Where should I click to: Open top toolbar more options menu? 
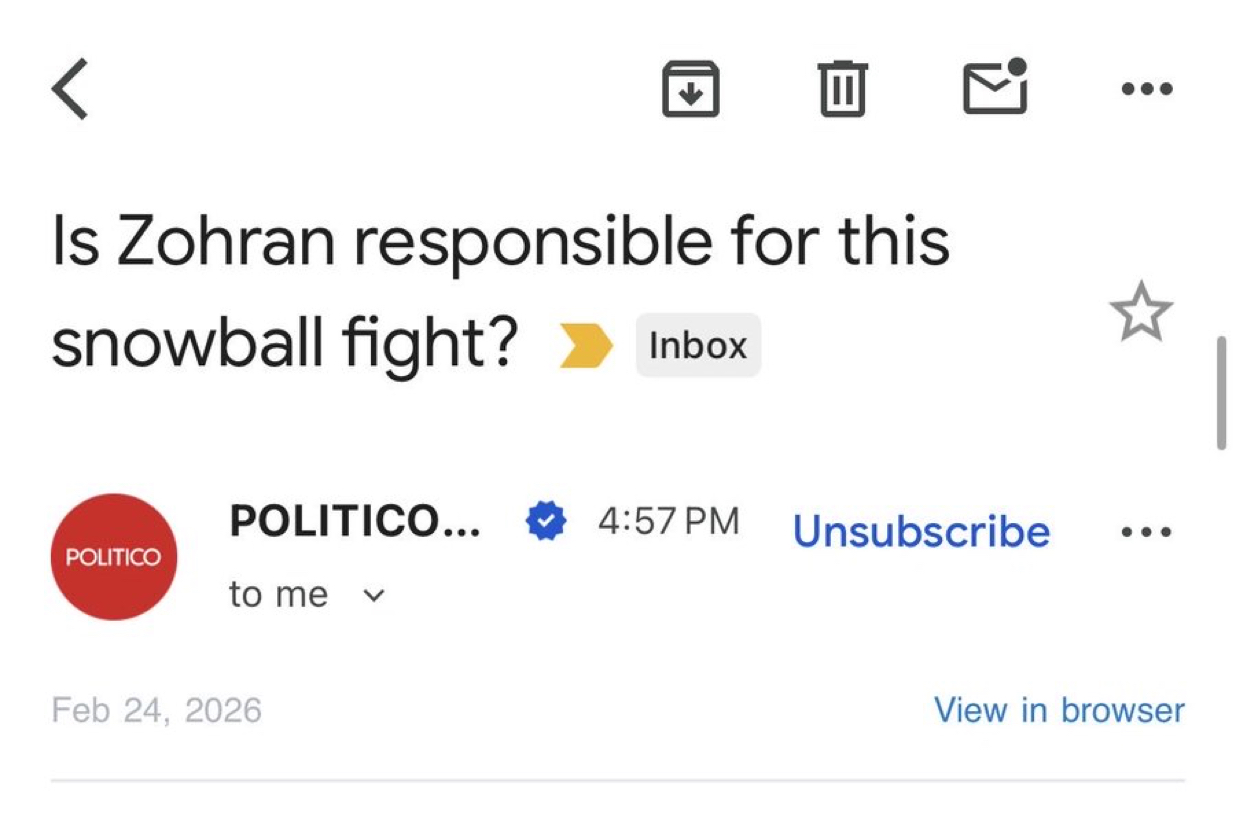(1146, 89)
